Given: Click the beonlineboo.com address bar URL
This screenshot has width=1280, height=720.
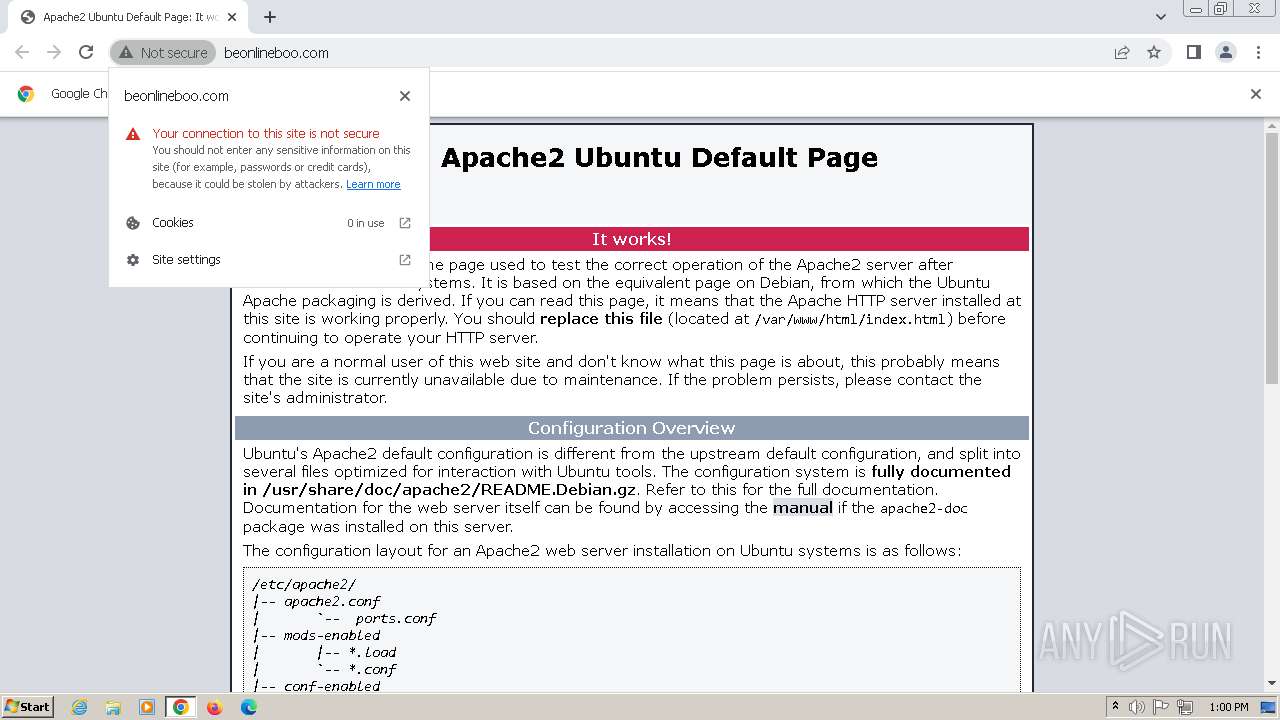Looking at the screenshot, I should pos(276,53).
